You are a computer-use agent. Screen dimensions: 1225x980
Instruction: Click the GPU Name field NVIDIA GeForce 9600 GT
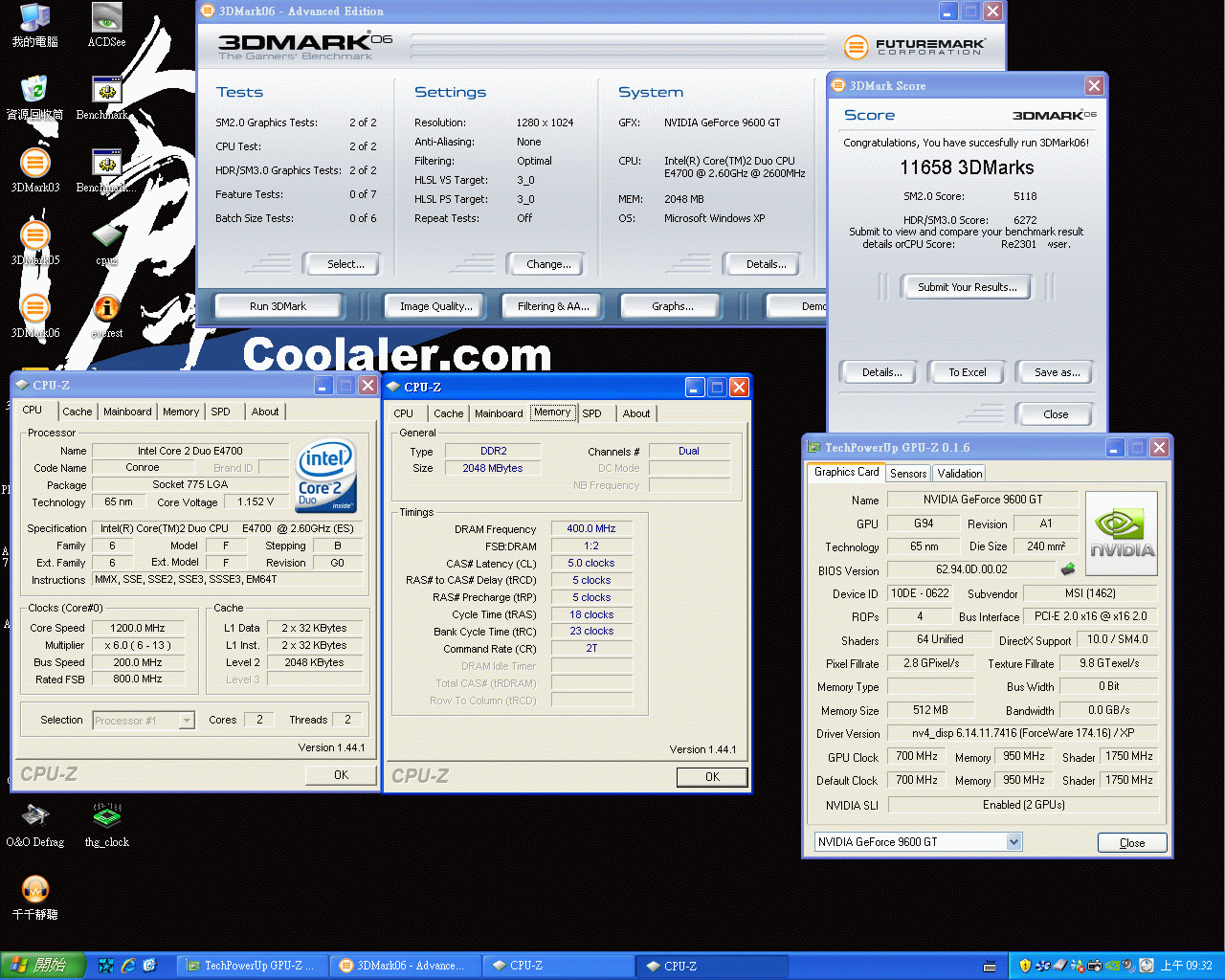[983, 500]
